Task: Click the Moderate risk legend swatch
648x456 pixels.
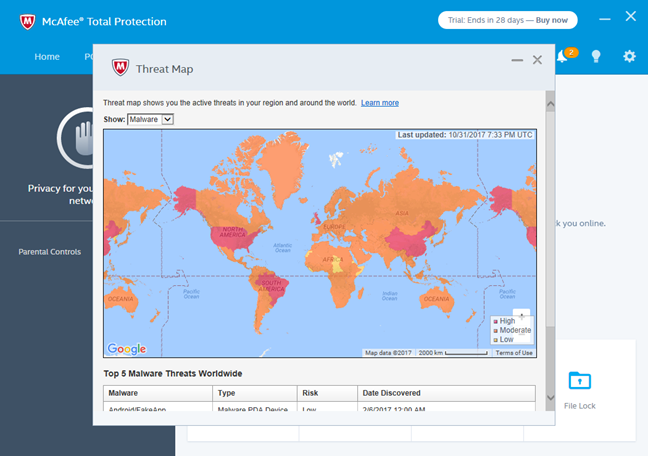Action: point(496,330)
